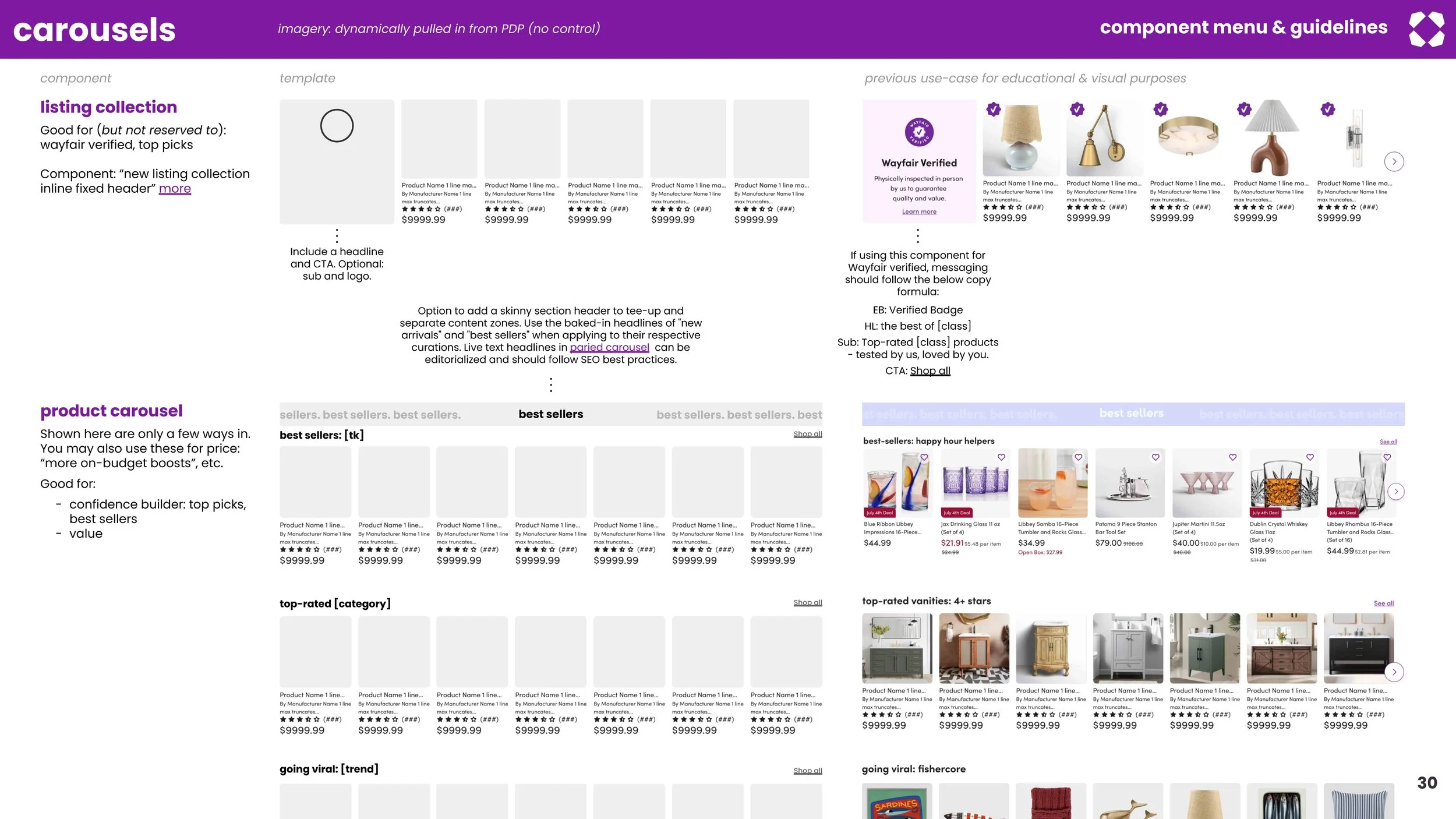
Task: Select the highlighted best sellers header tab
Action: click(1131, 414)
